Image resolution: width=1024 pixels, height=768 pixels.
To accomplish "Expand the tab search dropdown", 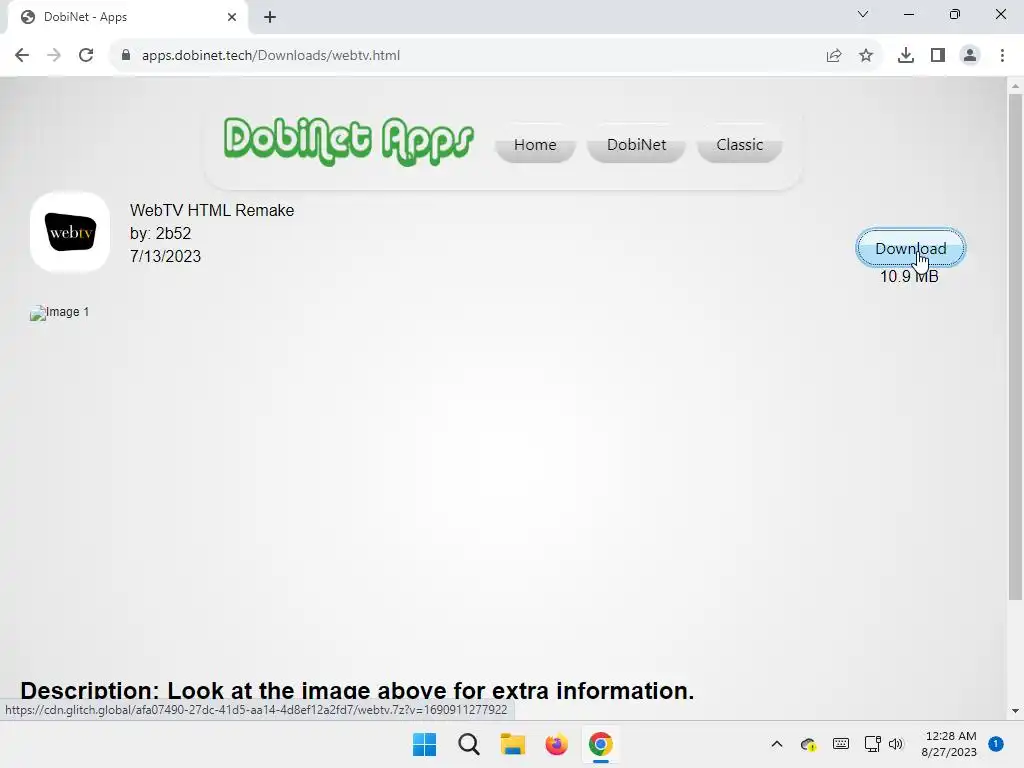I will [863, 14].
